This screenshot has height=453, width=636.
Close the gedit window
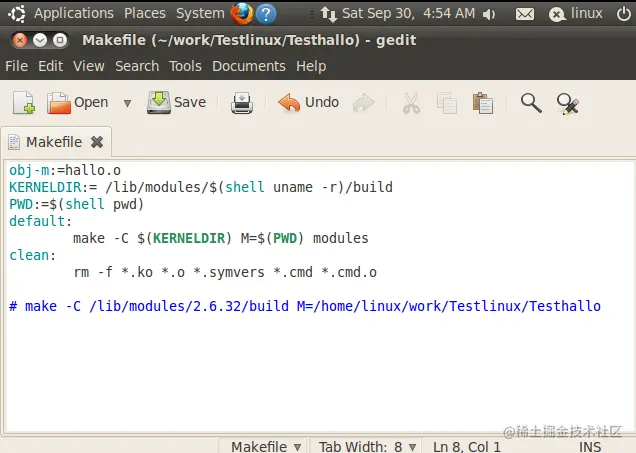[19, 40]
